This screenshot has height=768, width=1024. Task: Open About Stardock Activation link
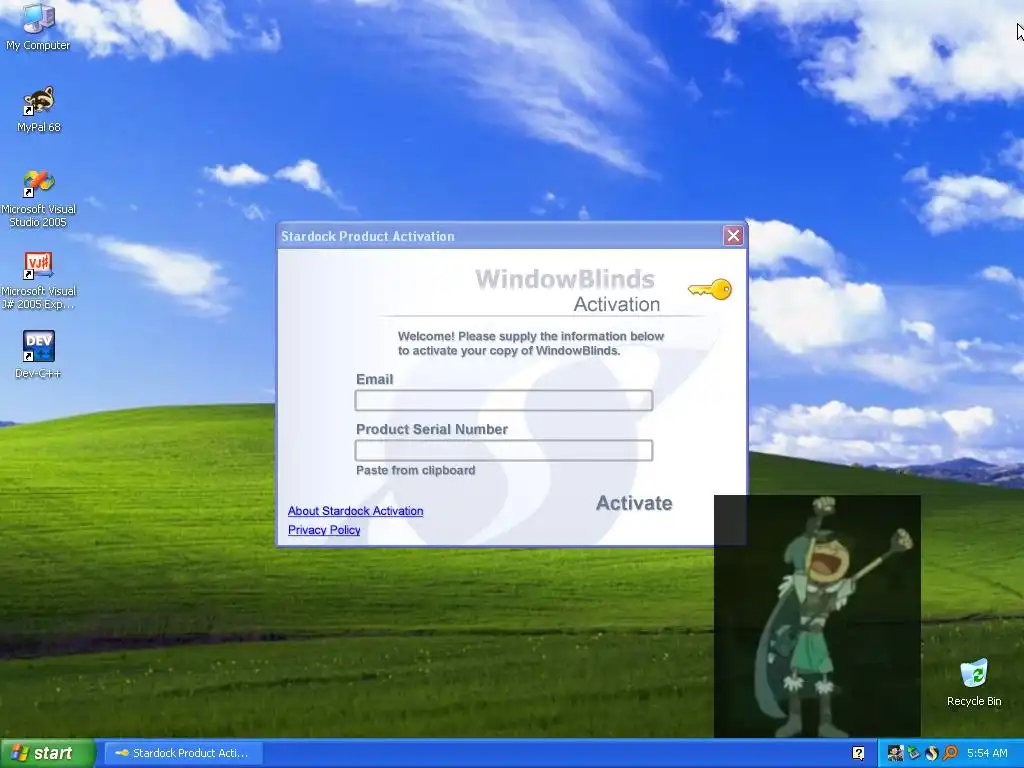click(x=355, y=511)
